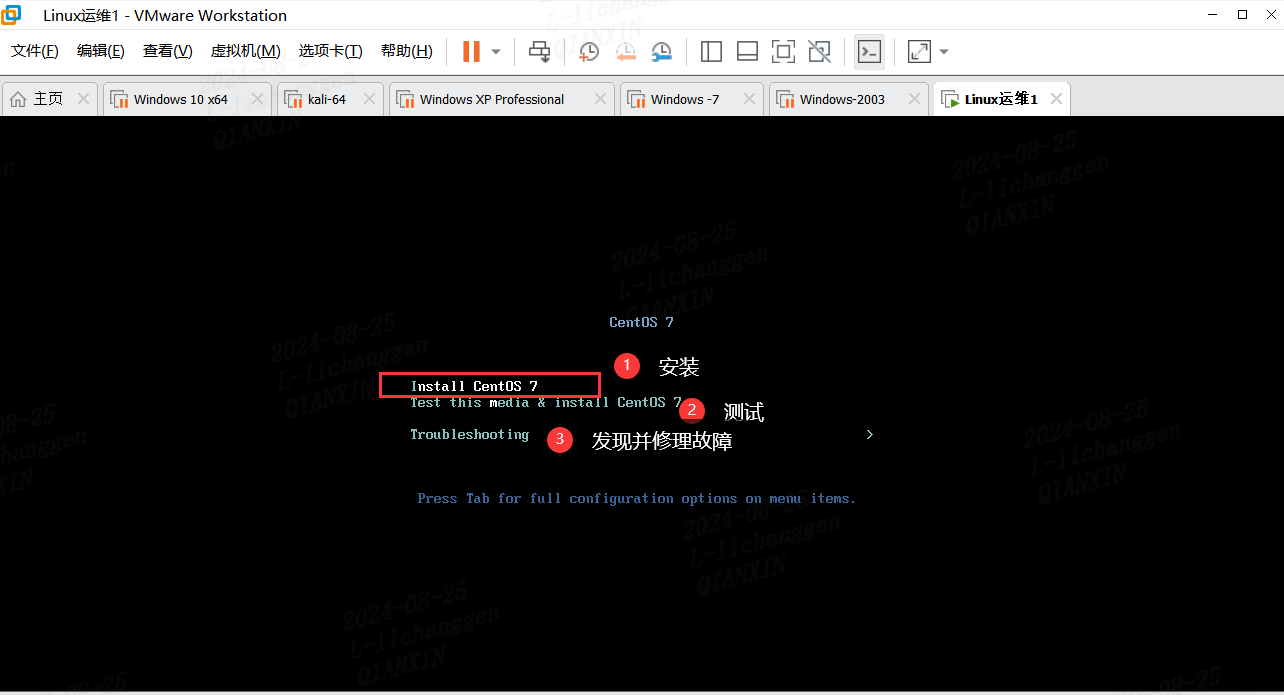
Task: Select Test this media & install CentOS 7
Action: pyautogui.click(x=545, y=403)
